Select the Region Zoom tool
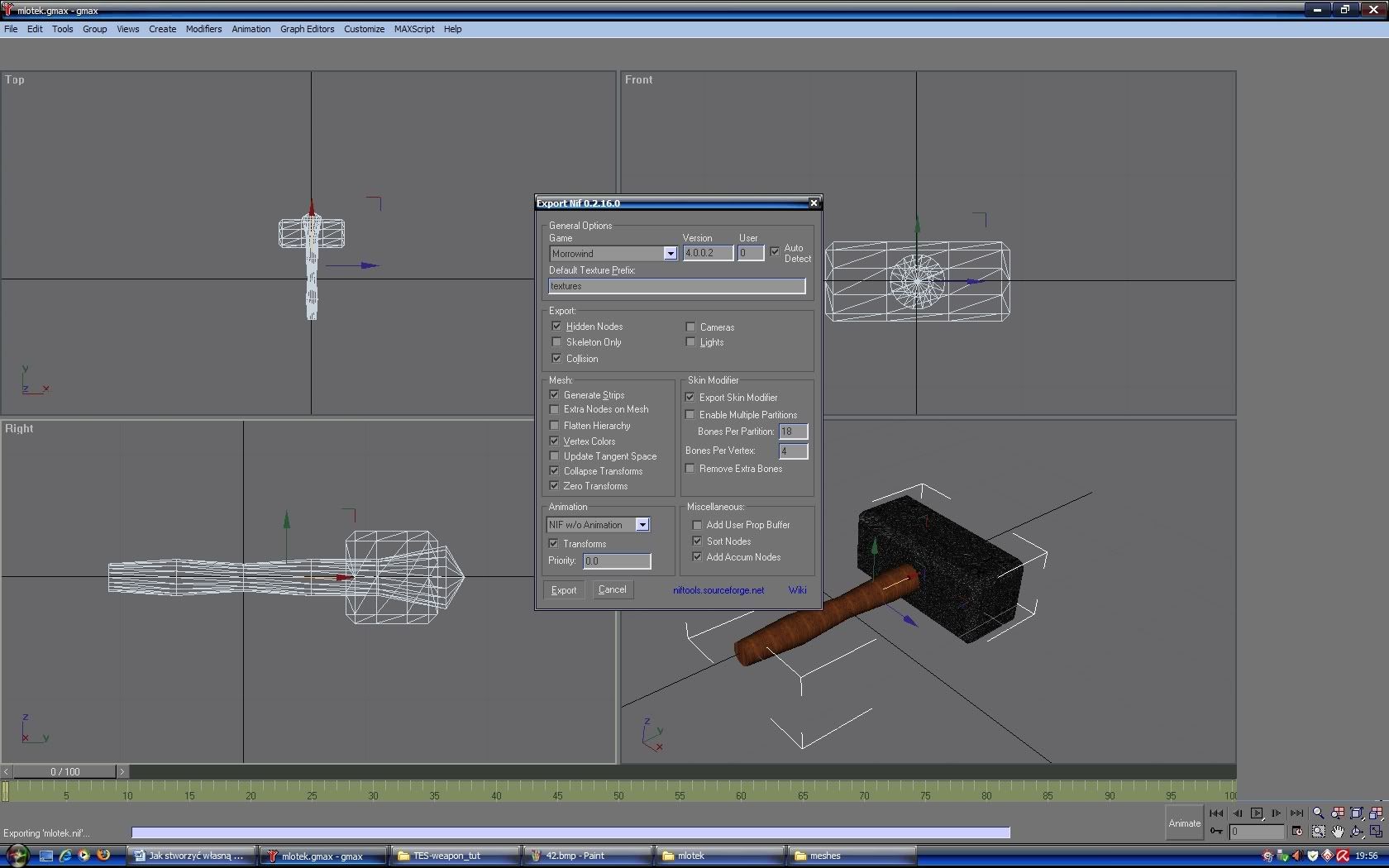Viewport: 1389px width, 868px height. (x=1318, y=832)
